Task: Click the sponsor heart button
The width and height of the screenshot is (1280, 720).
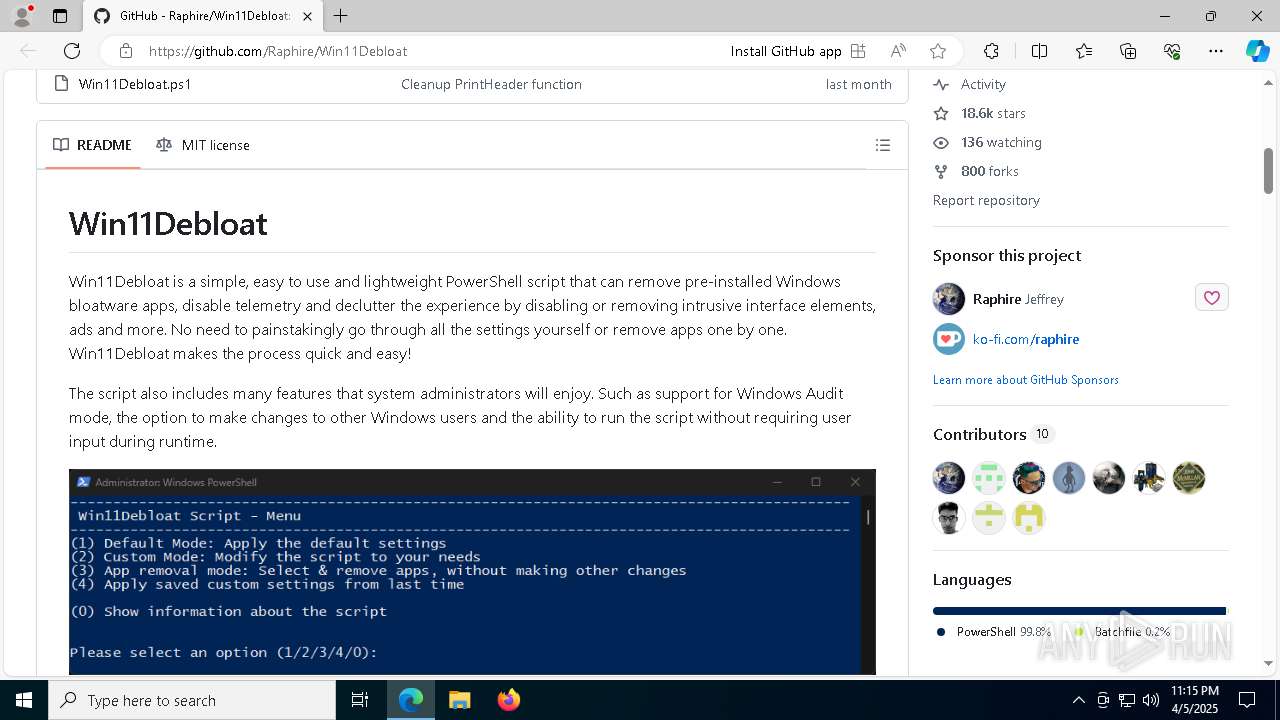Action: coord(1211,297)
